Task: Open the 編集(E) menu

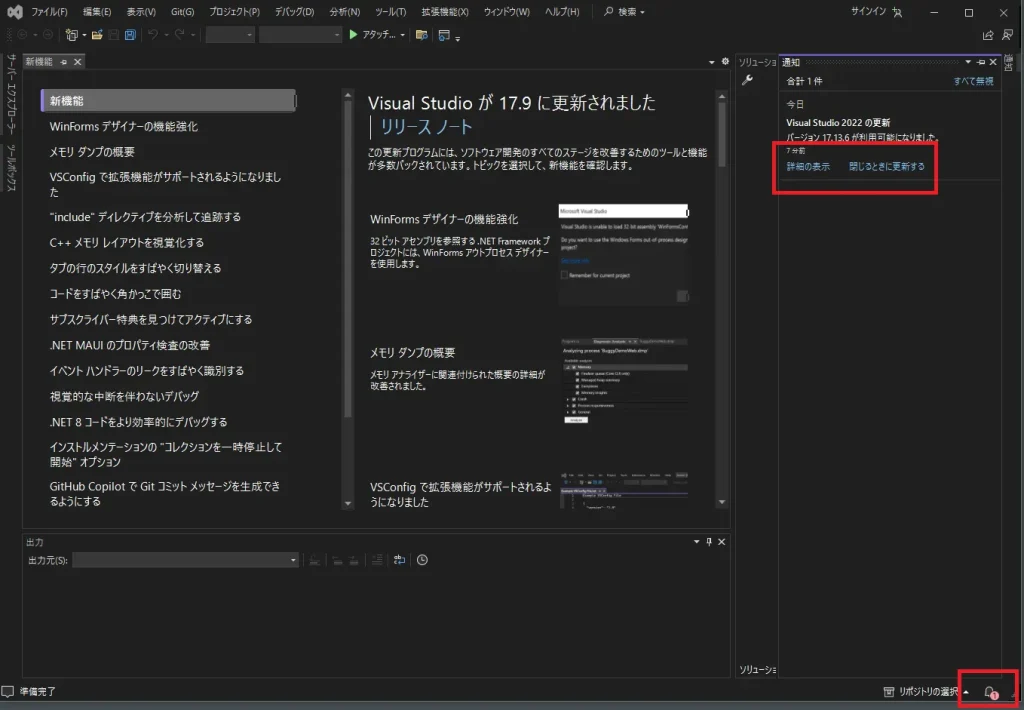Action: click(97, 12)
